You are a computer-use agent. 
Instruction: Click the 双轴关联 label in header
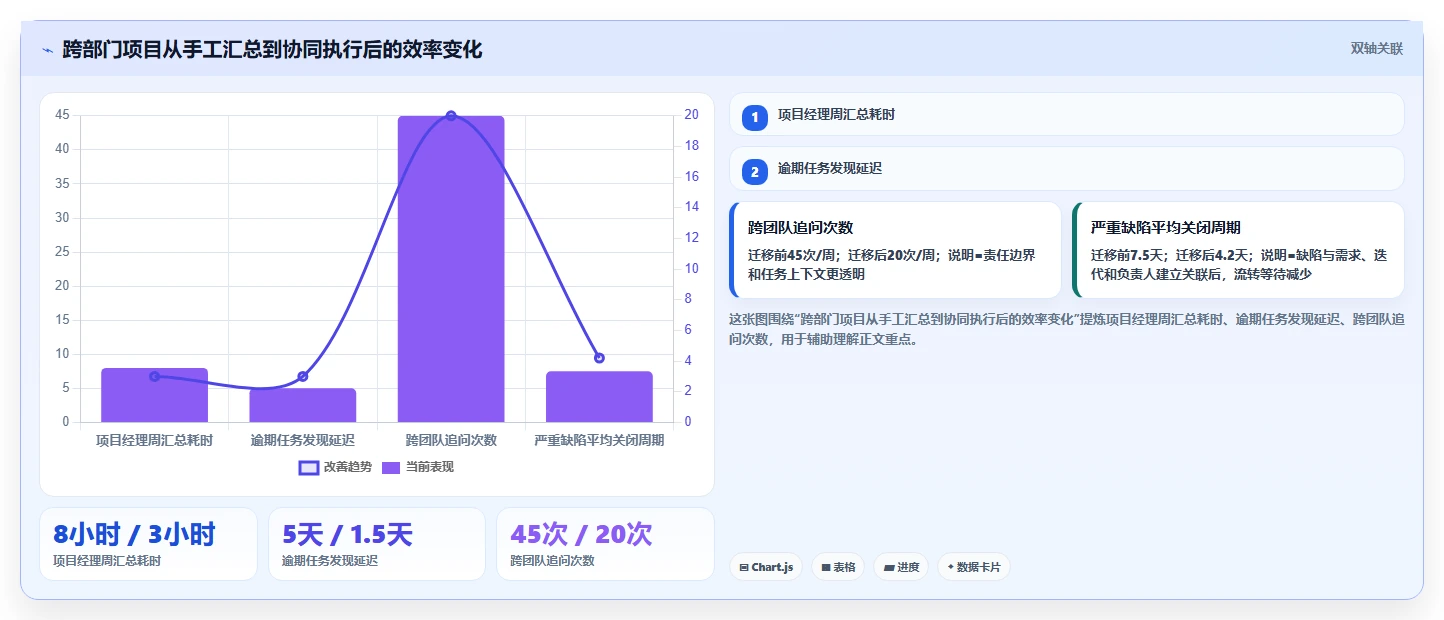point(1377,48)
